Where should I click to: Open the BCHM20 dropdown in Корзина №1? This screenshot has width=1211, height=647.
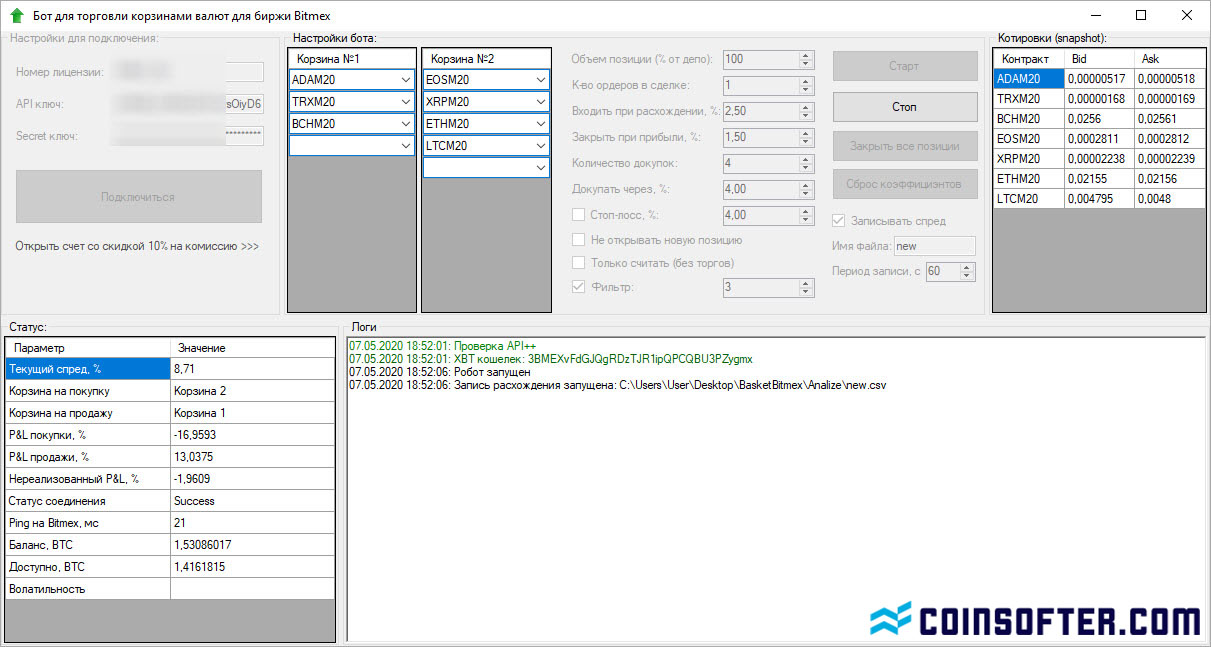[x=405, y=123]
